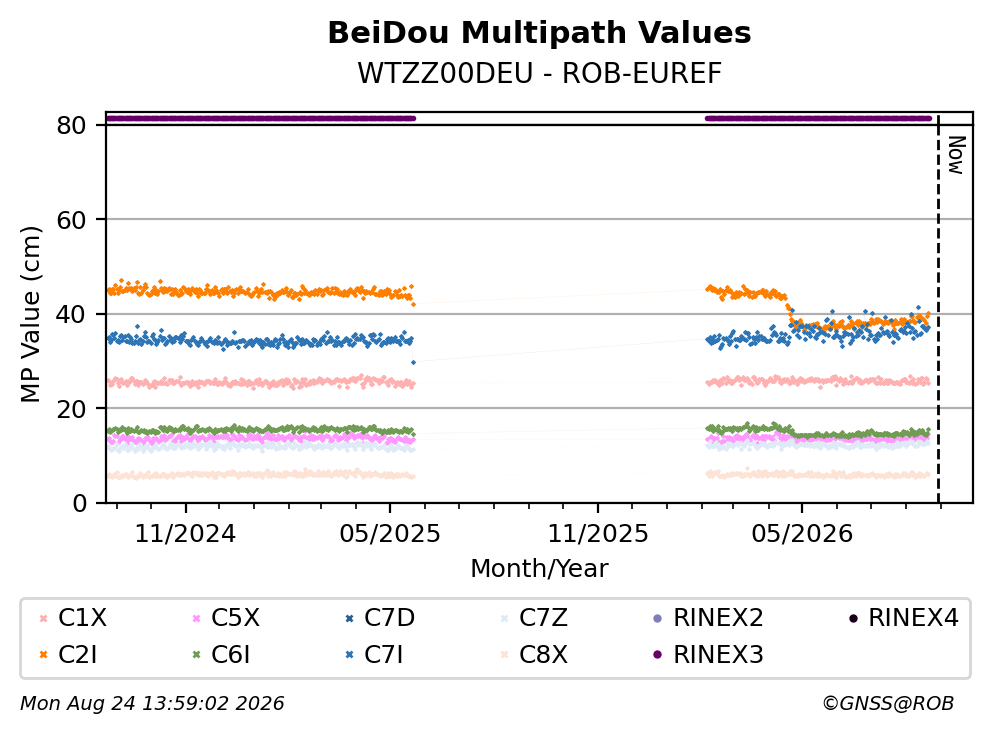Click the RINEX4 legend dot

click(853, 618)
